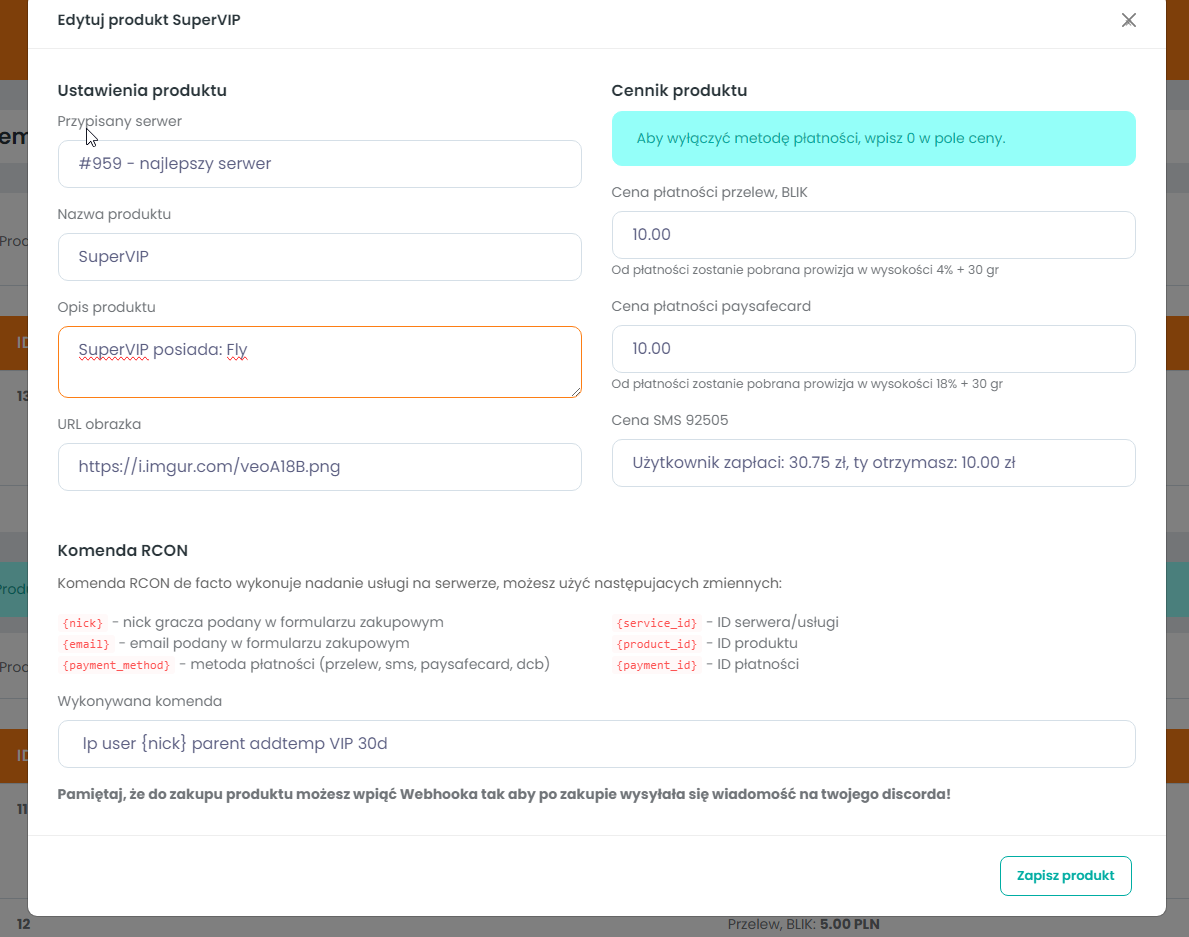Click the Opis produktu resize handle
The height and width of the screenshot is (937, 1189).
point(576,392)
